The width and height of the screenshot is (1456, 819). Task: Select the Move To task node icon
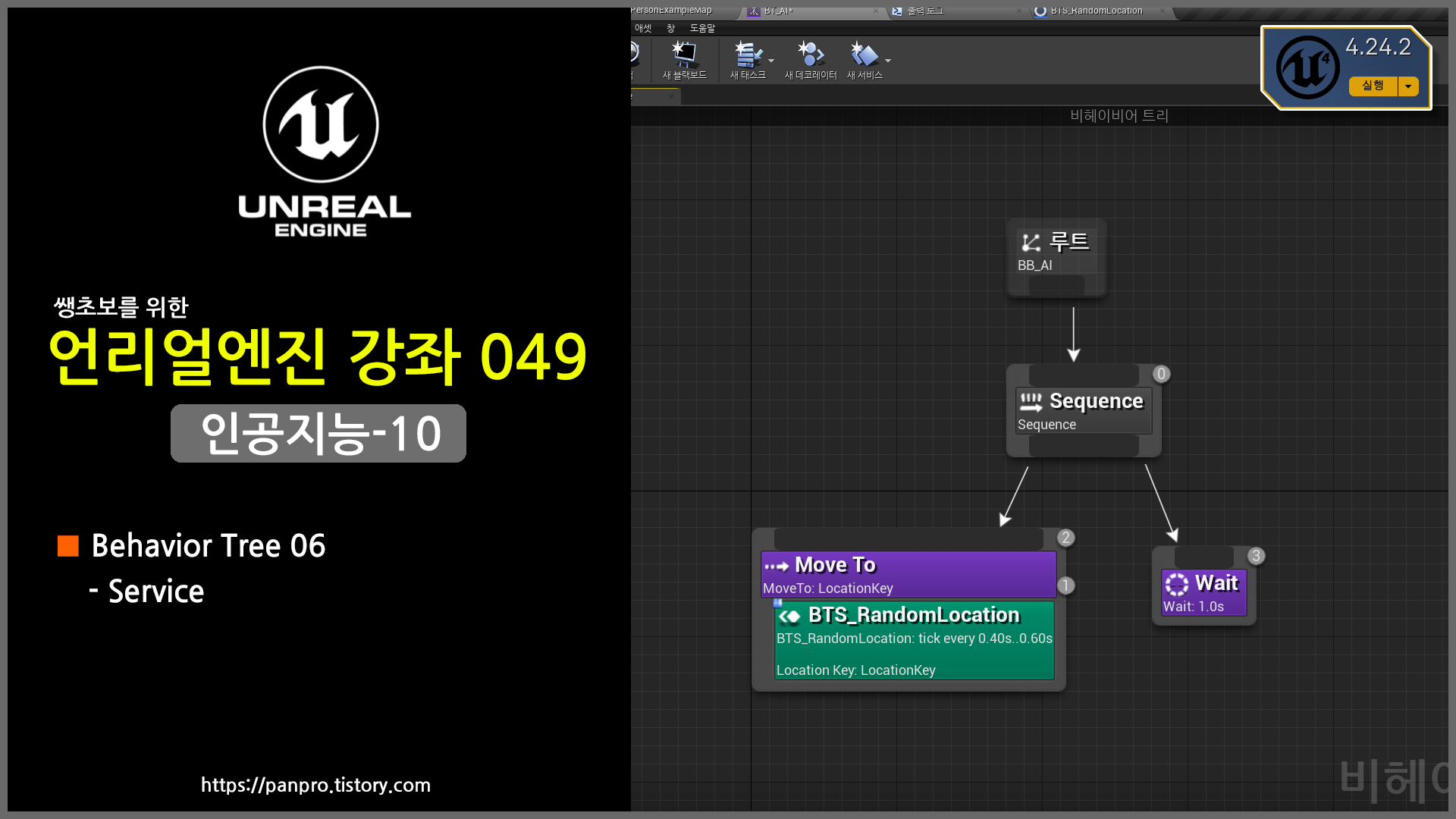[777, 566]
